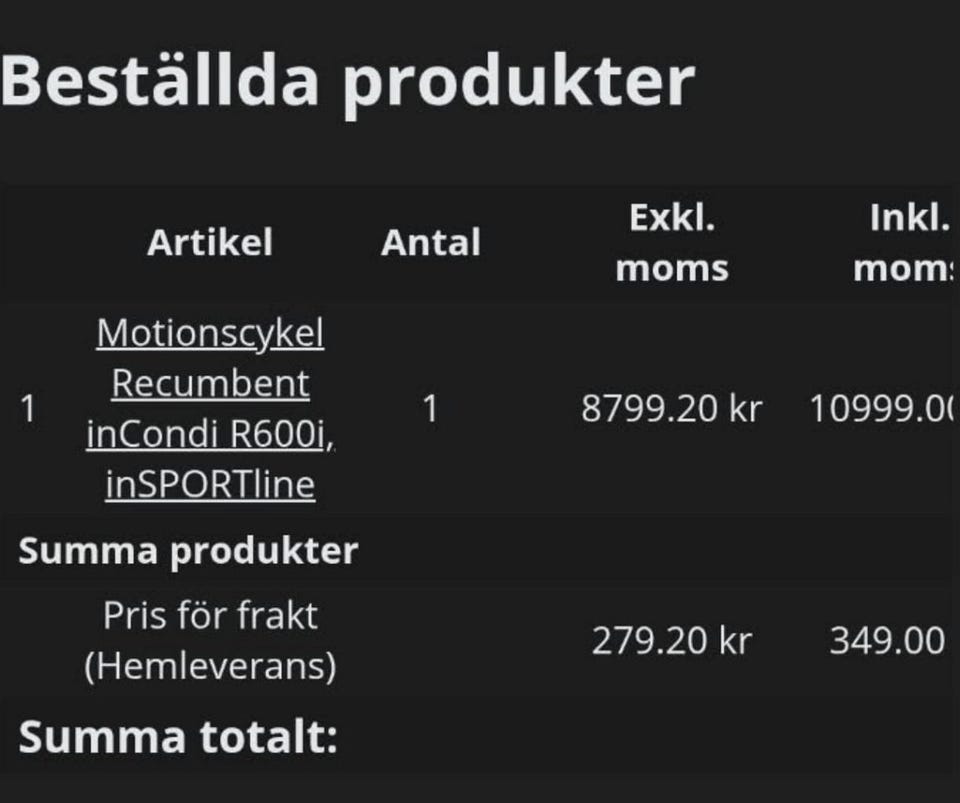
Task: Click the quantity value in the Antal column
Action: click(x=430, y=409)
